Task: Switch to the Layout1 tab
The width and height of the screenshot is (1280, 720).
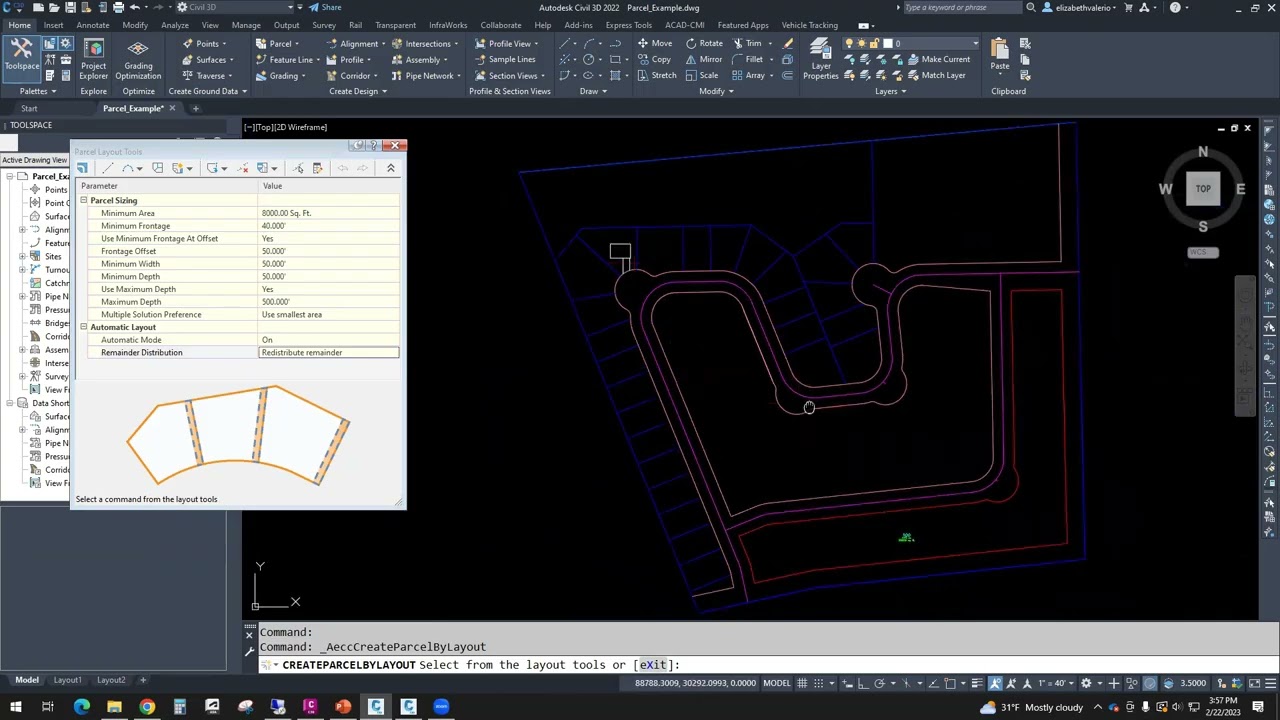Action: (x=67, y=680)
